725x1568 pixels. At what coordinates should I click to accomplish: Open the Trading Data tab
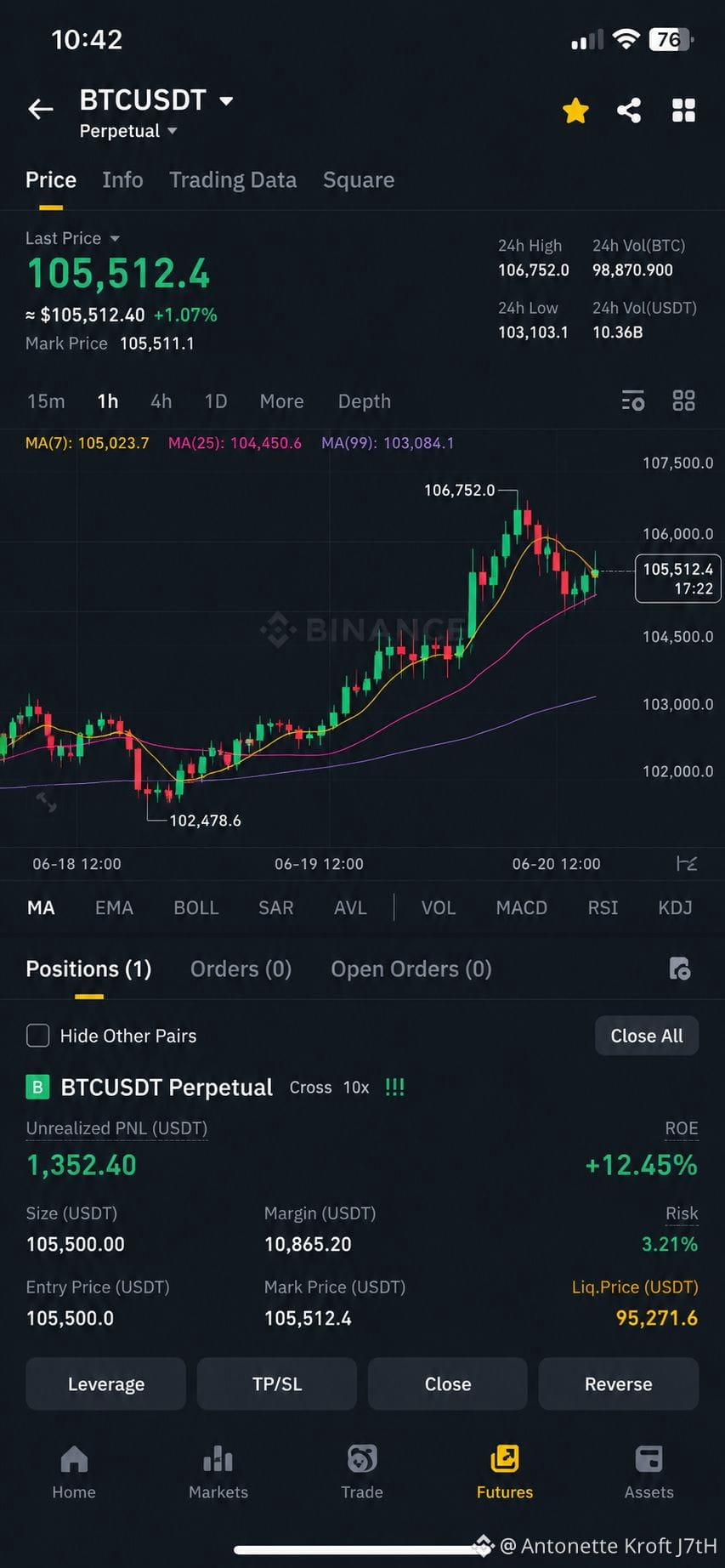[233, 180]
